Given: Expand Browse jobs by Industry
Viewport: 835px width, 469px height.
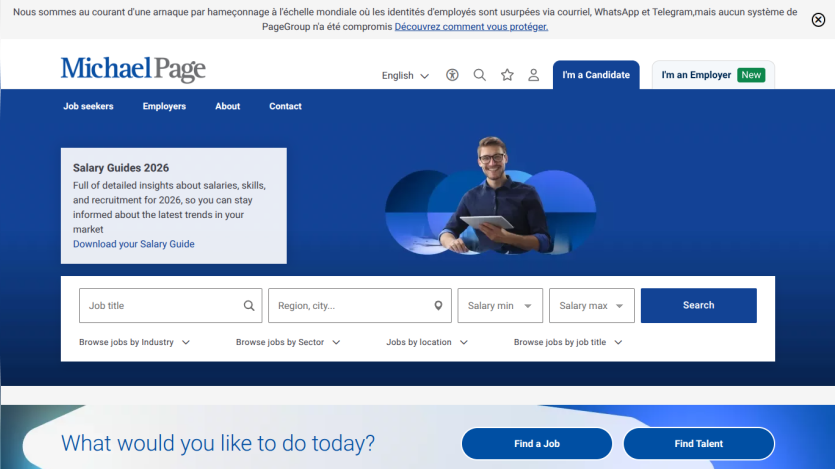Looking at the screenshot, I should (x=134, y=342).
